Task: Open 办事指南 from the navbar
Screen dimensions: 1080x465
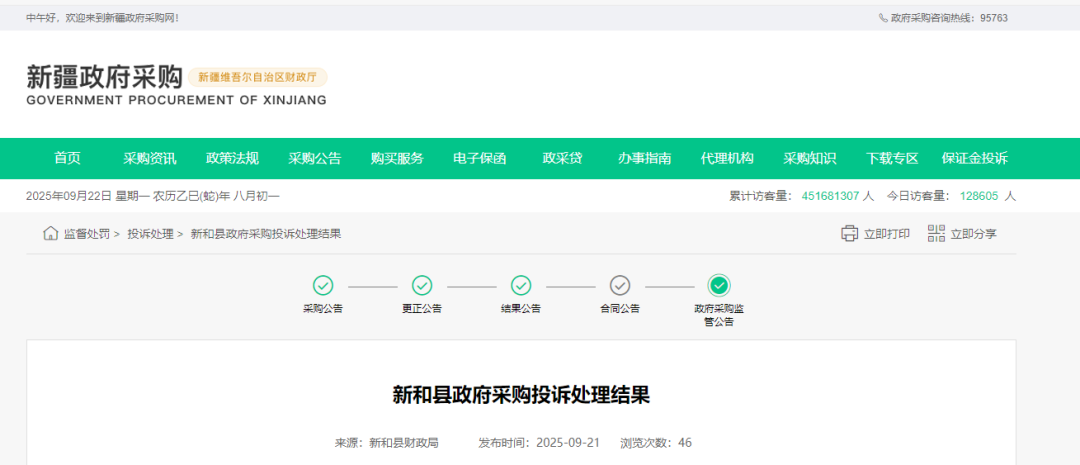Action: click(645, 158)
